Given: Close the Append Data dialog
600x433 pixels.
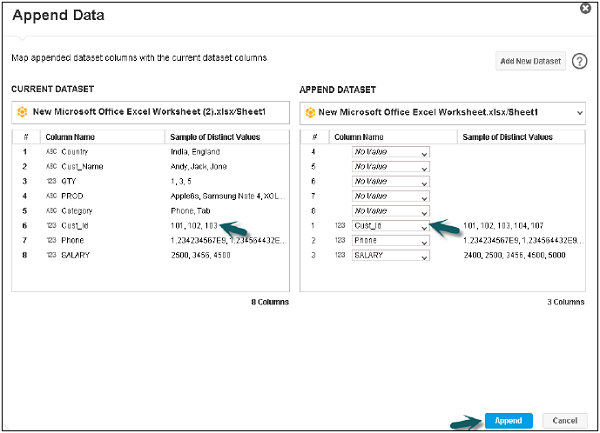Looking at the screenshot, I should tap(584, 8).
